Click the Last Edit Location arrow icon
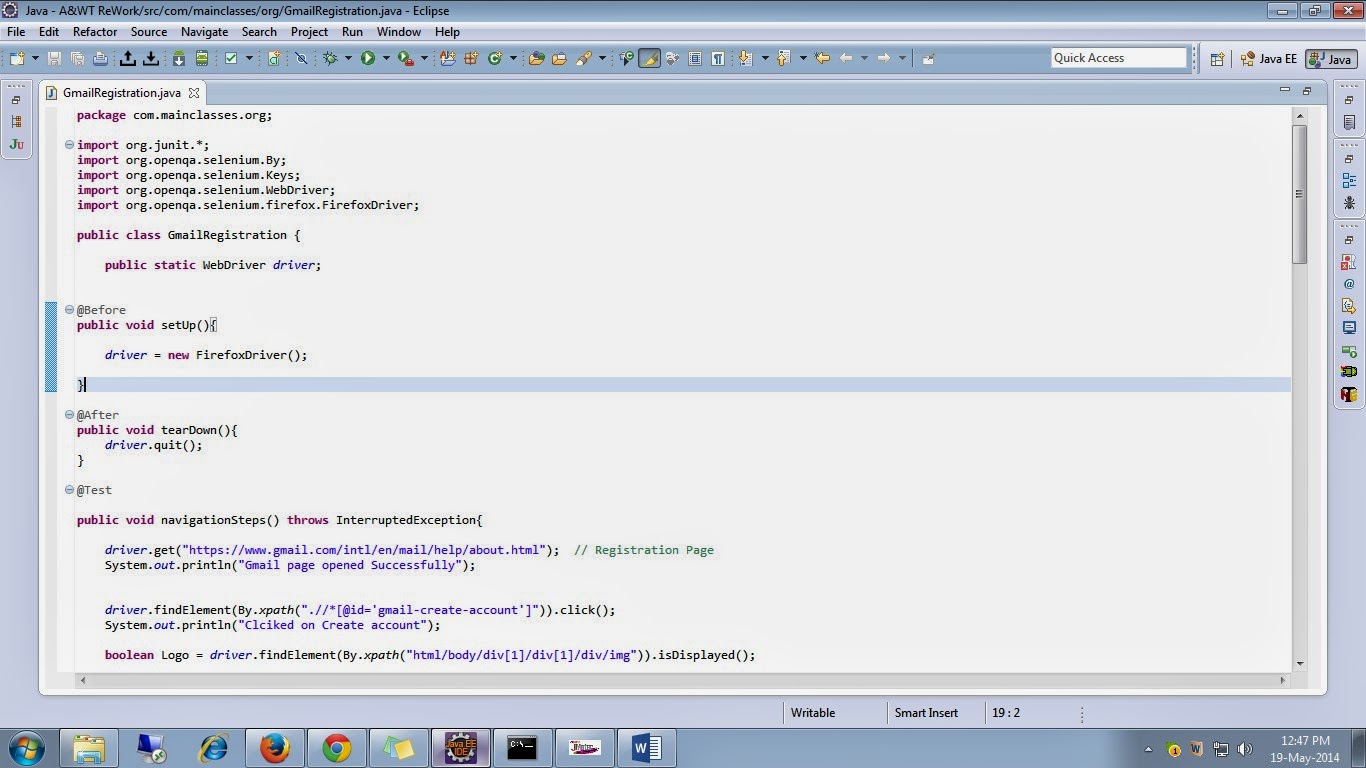Viewport: 1366px width, 768px height. coord(823,59)
